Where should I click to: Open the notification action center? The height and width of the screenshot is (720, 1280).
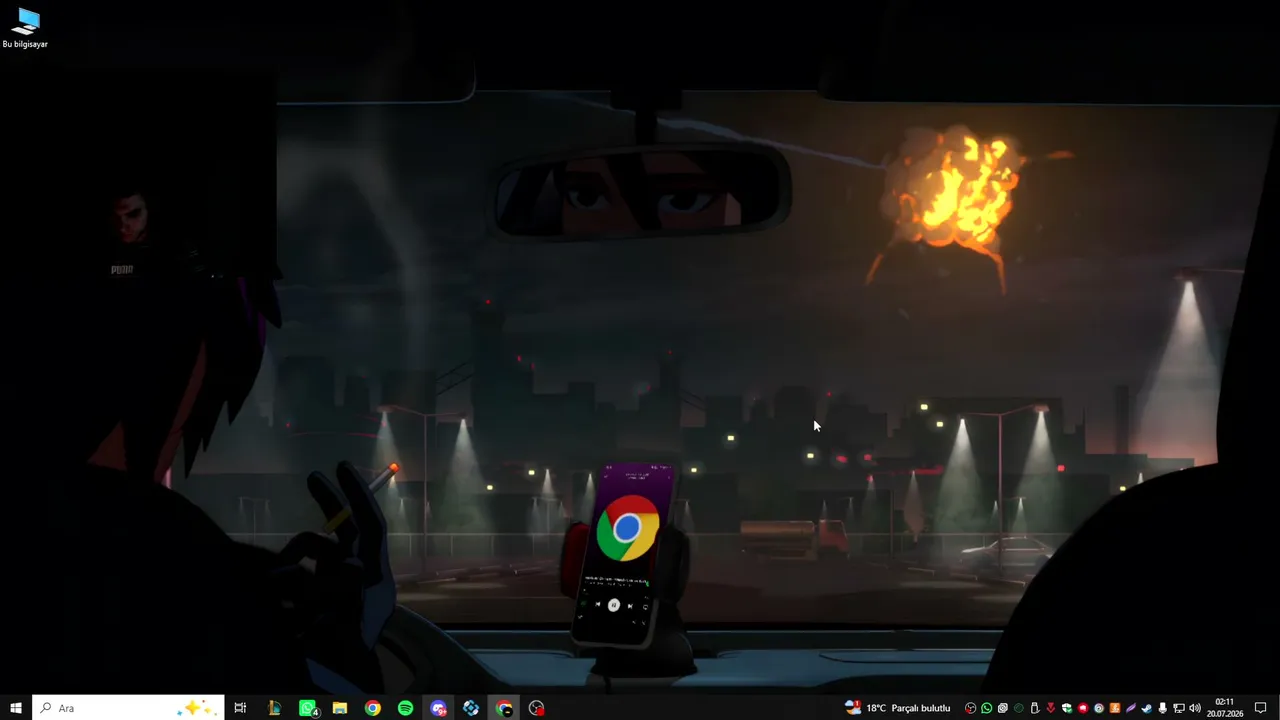(1261, 708)
